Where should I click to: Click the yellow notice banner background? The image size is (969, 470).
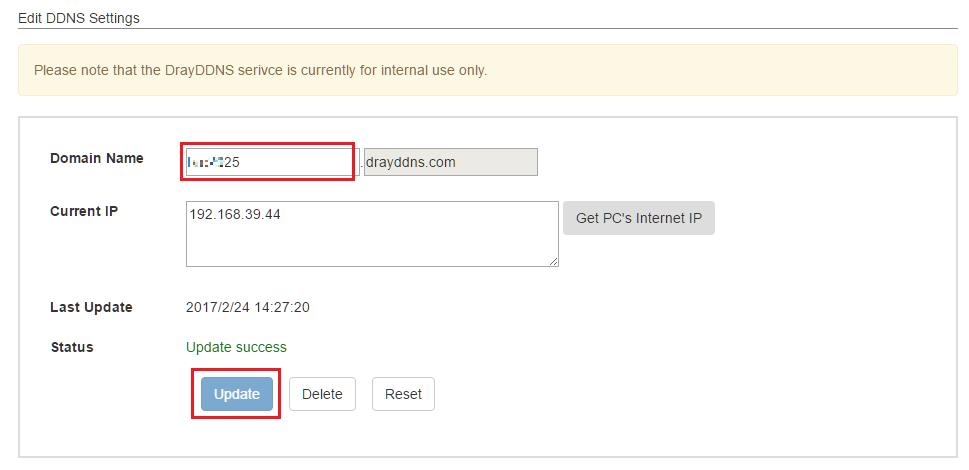[x=750, y=71]
